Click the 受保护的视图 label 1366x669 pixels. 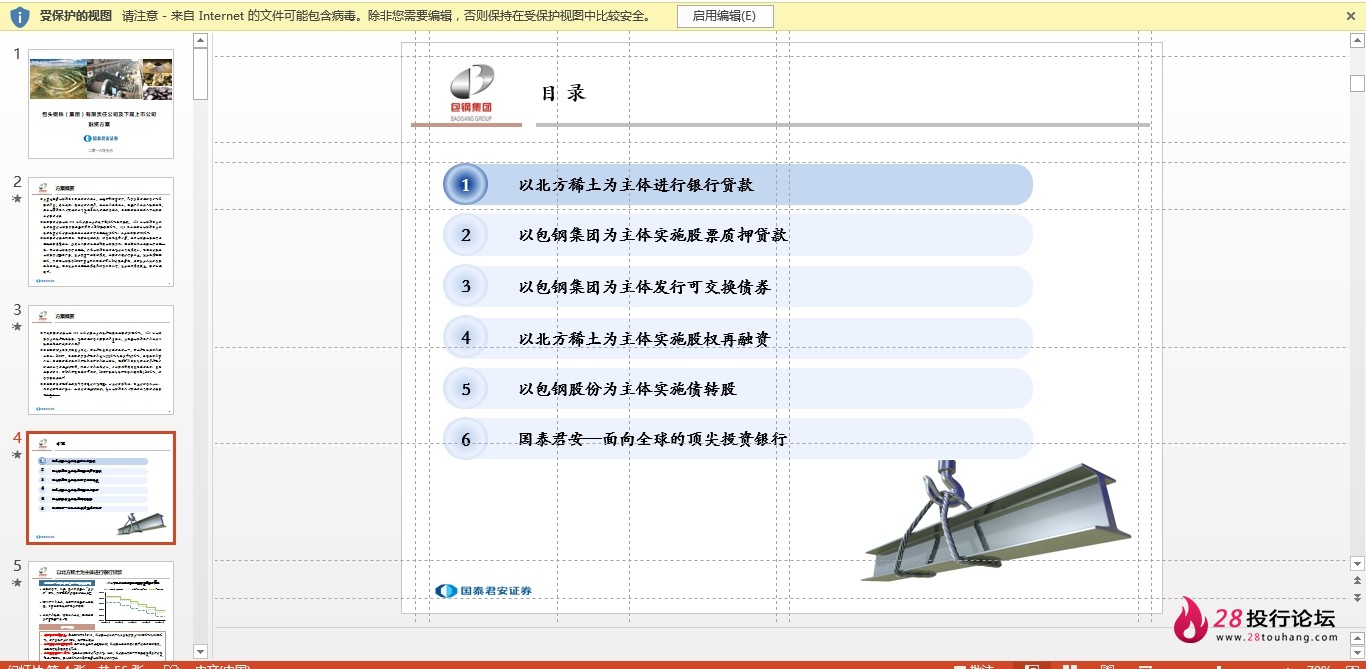tap(75, 16)
